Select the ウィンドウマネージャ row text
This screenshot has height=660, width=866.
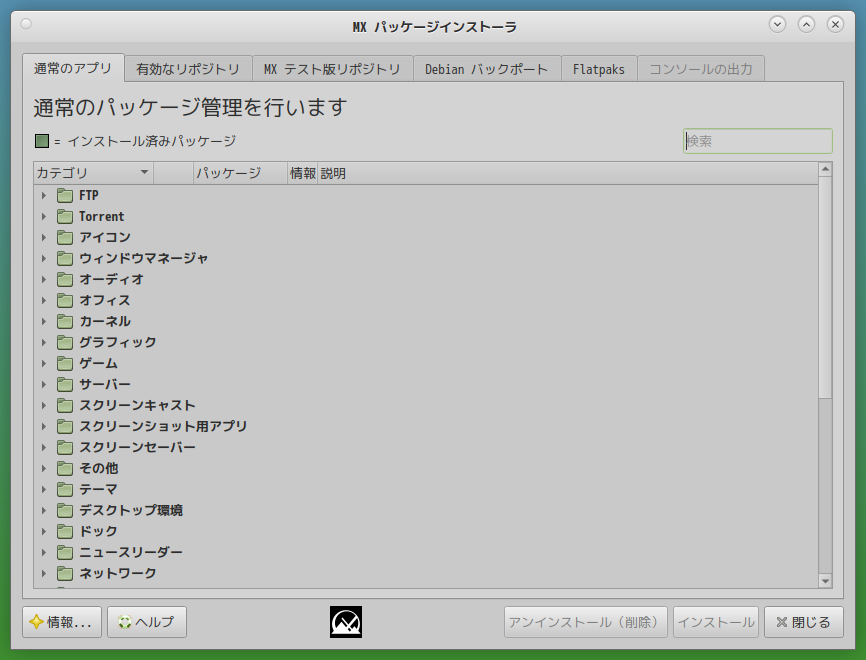144,258
